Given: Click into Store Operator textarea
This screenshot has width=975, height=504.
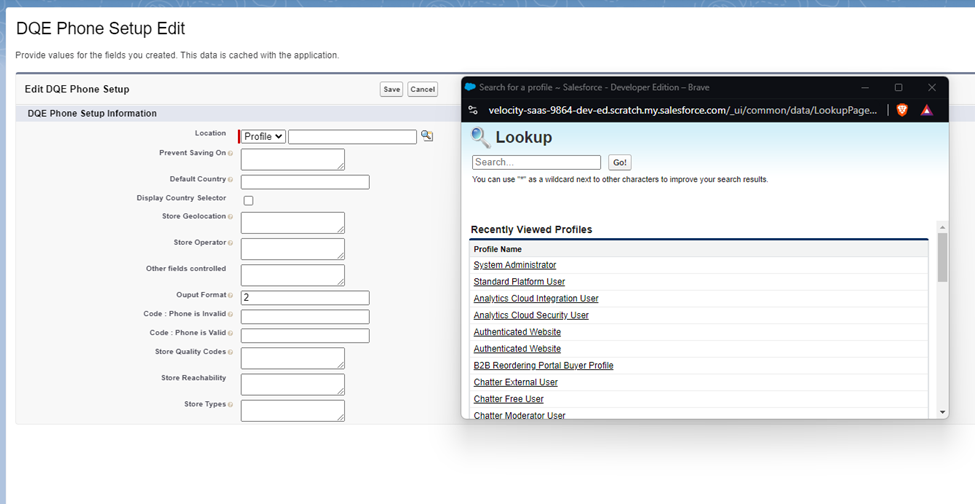Looking at the screenshot, I should tap(293, 249).
